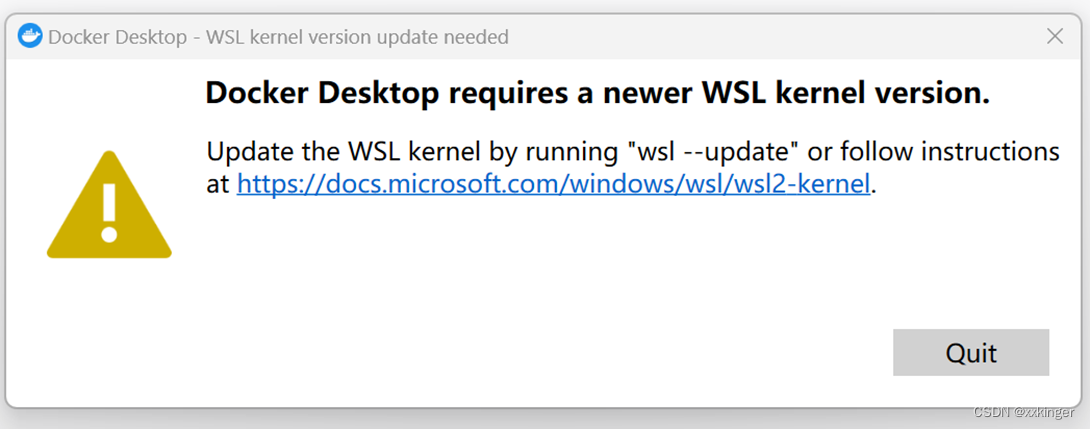Screen dimensions: 1090x429
Task: Click the words 'or follow instructions'
Action: (x=934, y=151)
